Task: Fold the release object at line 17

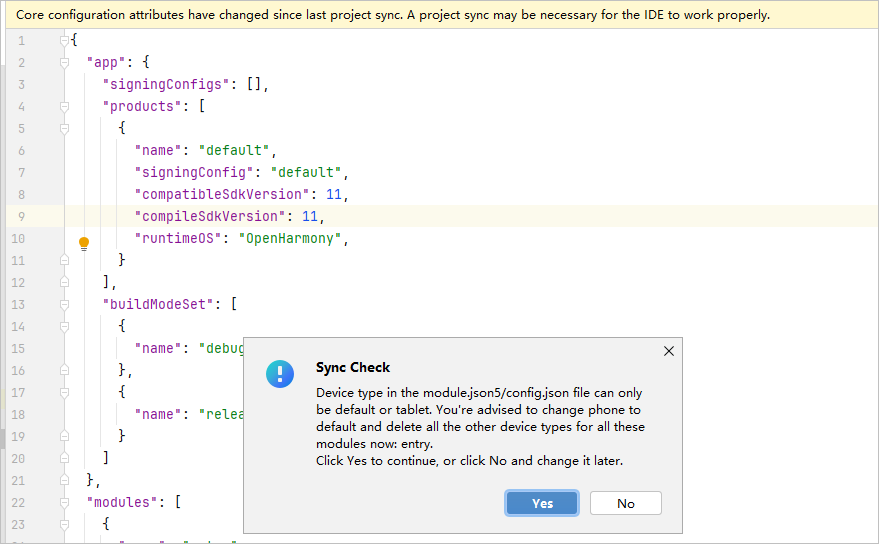Action: tap(64, 392)
